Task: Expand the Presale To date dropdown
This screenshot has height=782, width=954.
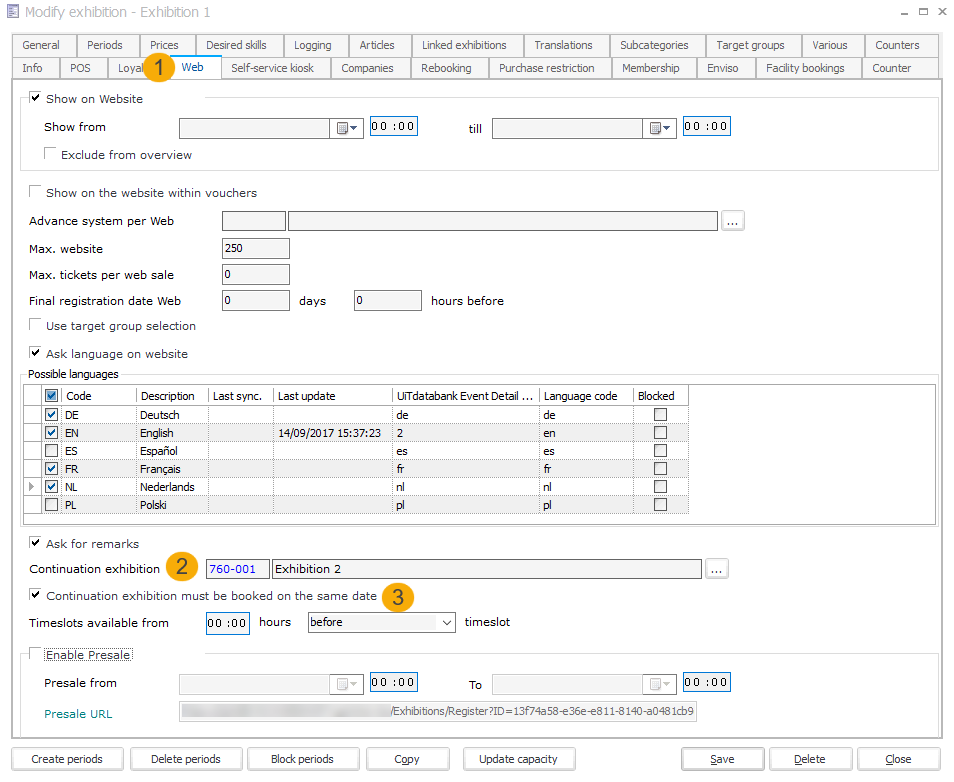Action: (660, 684)
